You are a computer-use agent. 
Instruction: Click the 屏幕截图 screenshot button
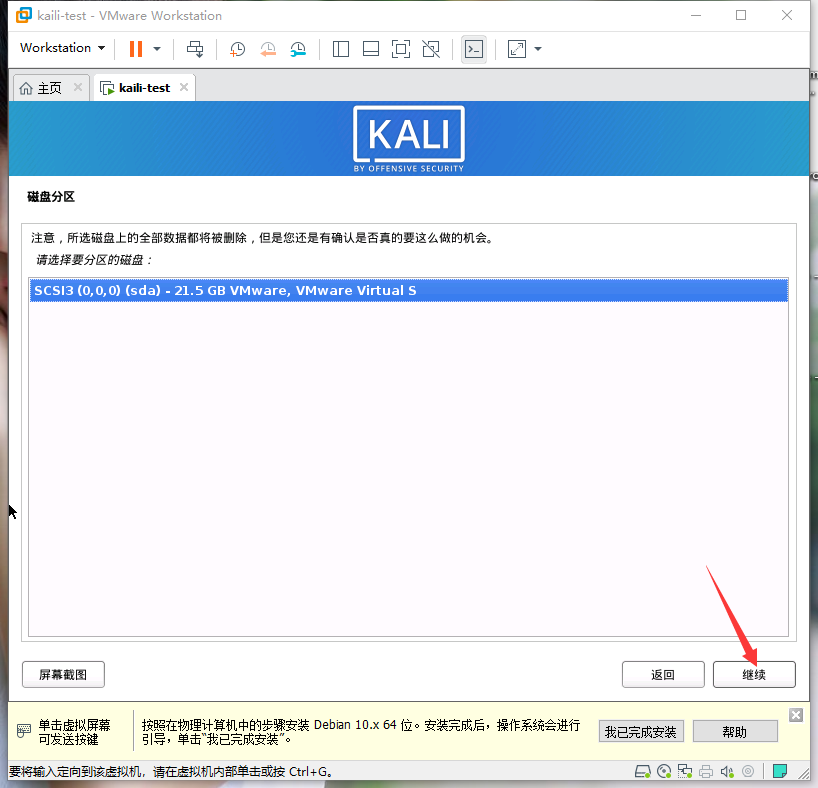click(63, 675)
